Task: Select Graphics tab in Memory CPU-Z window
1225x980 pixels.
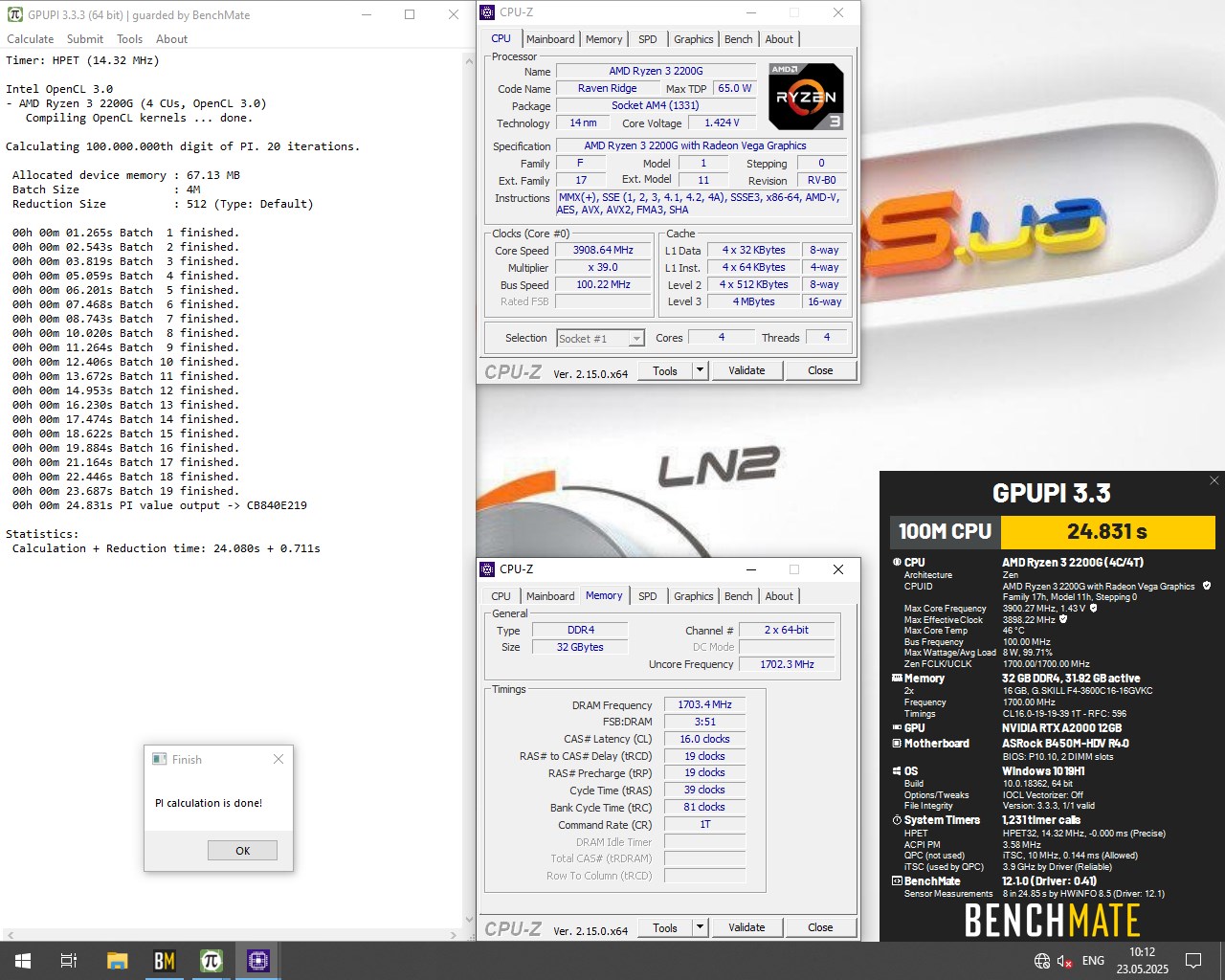Action: point(694,596)
